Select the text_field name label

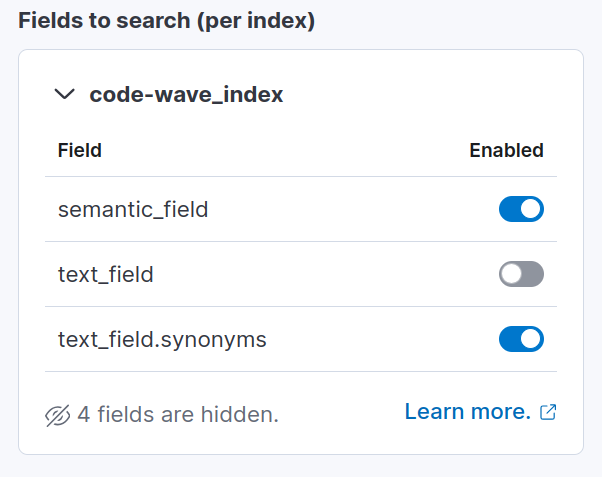point(106,274)
